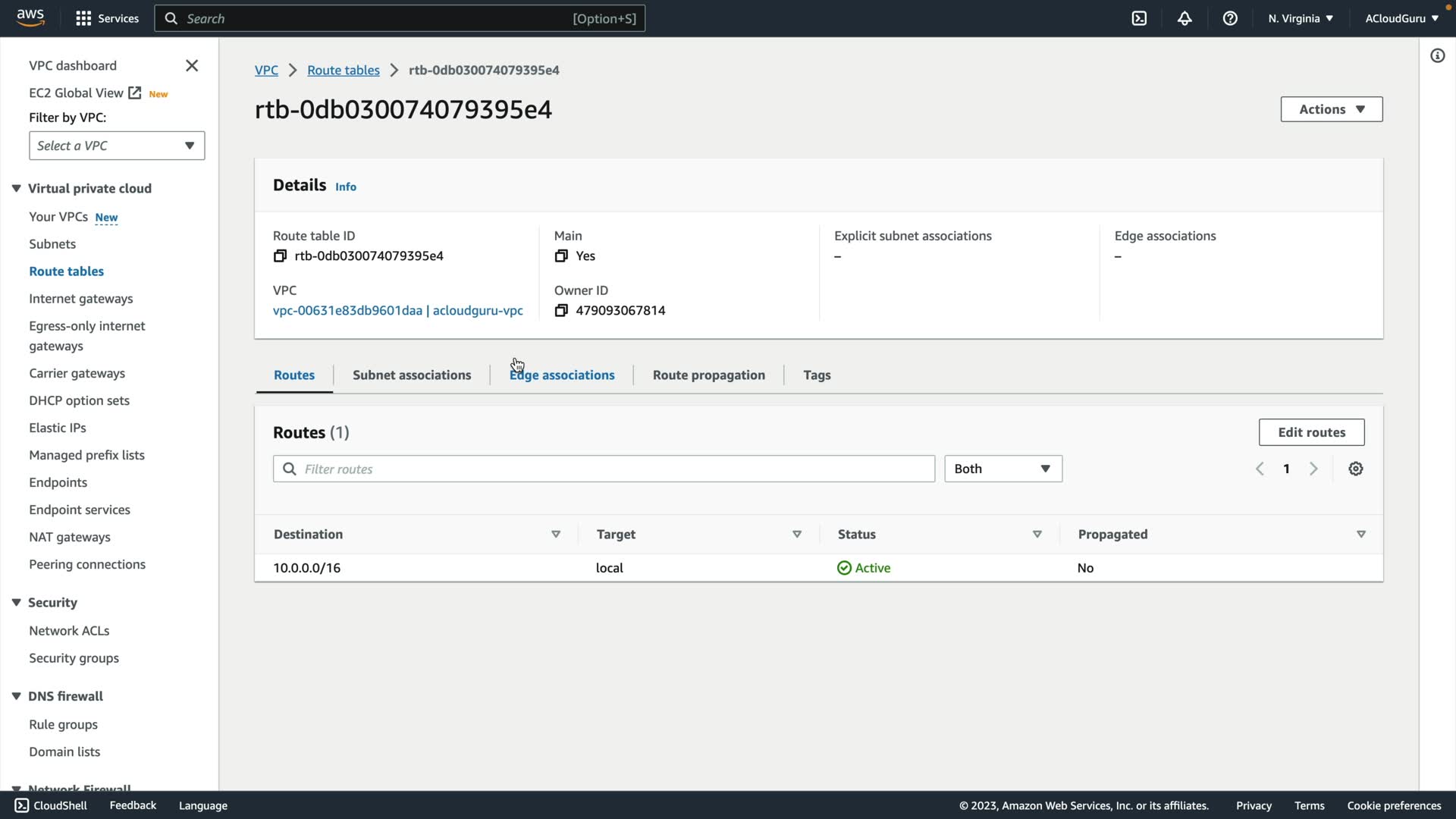Open the CloudShell icon in top bar
The height and width of the screenshot is (819, 1456).
pos(1139,18)
